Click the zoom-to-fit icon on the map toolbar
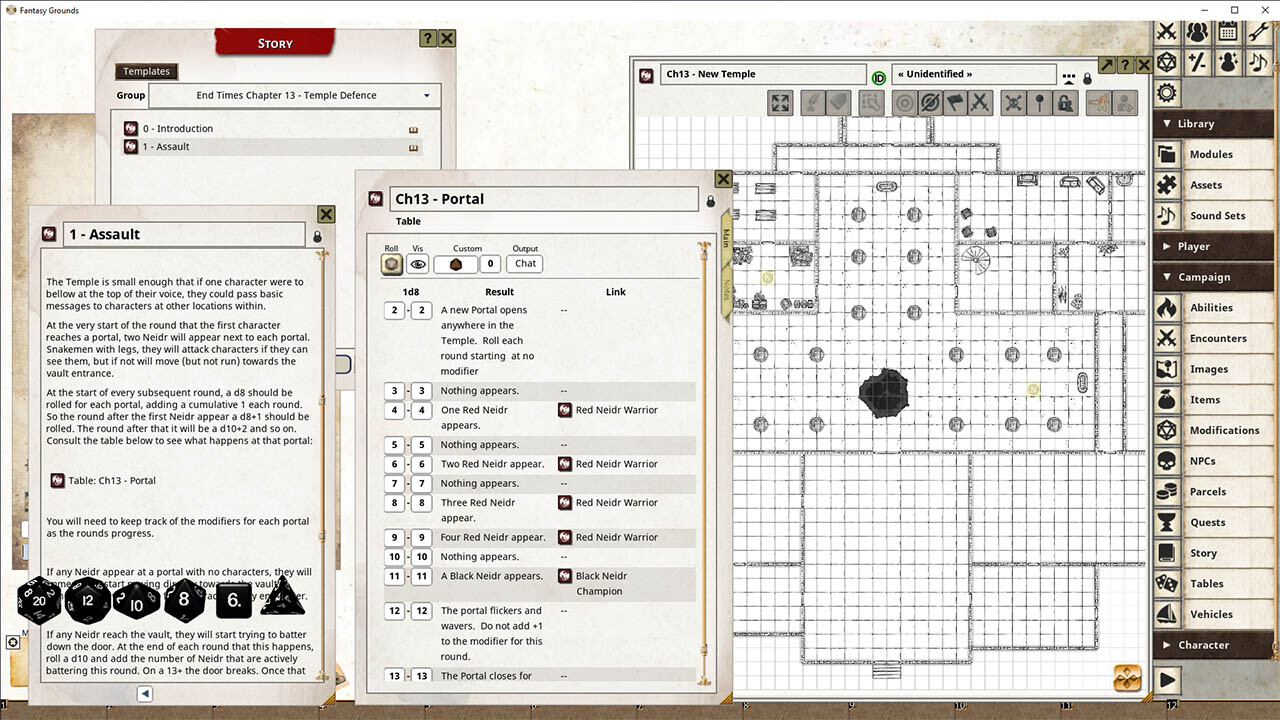The height and width of the screenshot is (720, 1280). 780,103
